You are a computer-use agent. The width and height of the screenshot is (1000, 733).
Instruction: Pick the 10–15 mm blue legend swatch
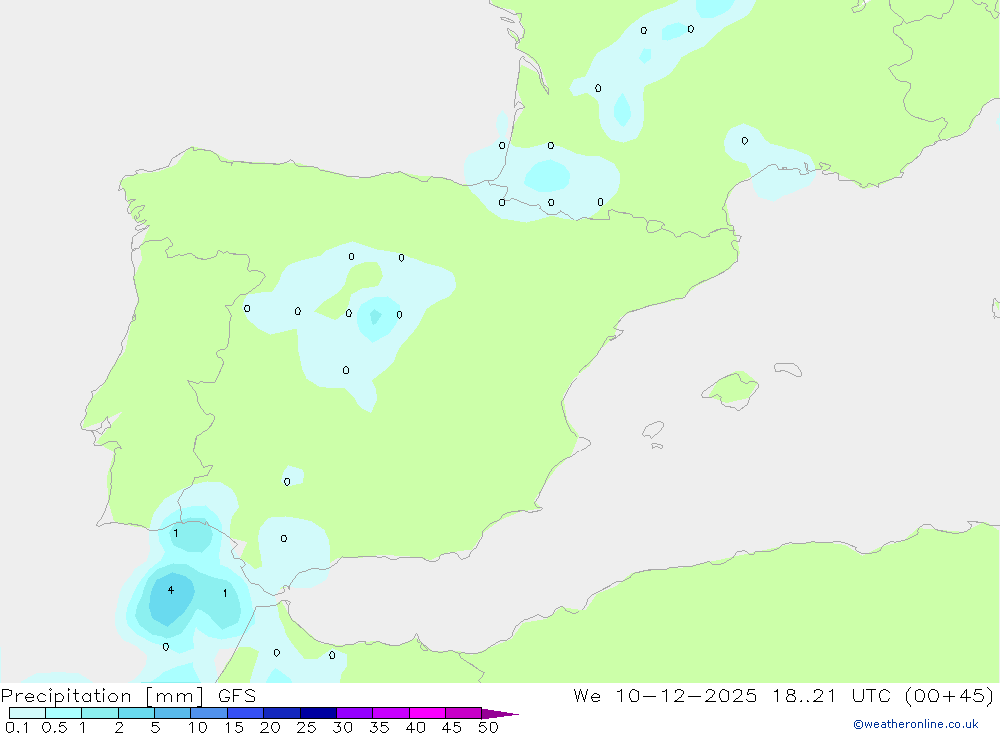(x=209, y=713)
